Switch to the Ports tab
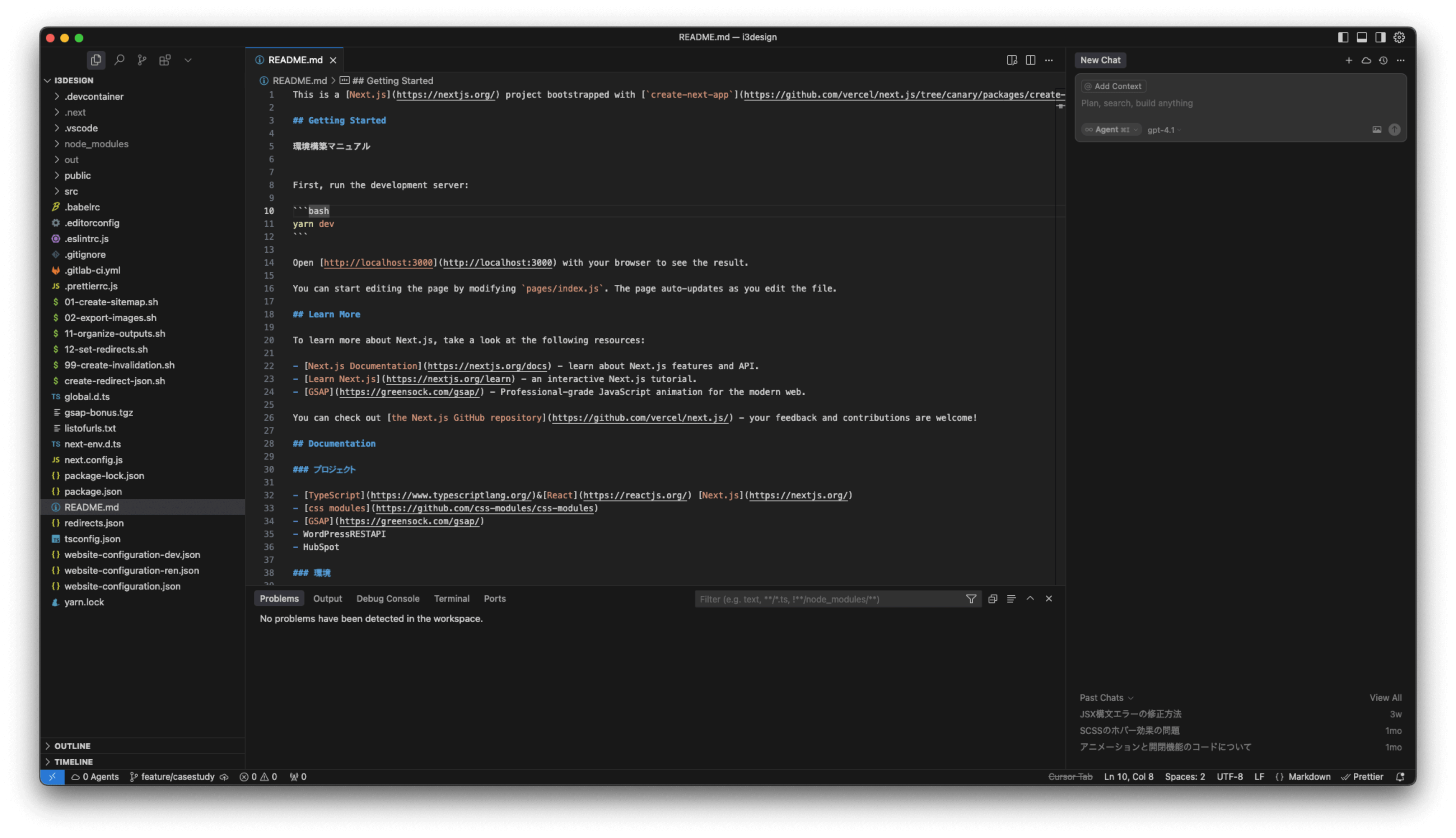This screenshot has width=1456, height=838. pos(495,599)
